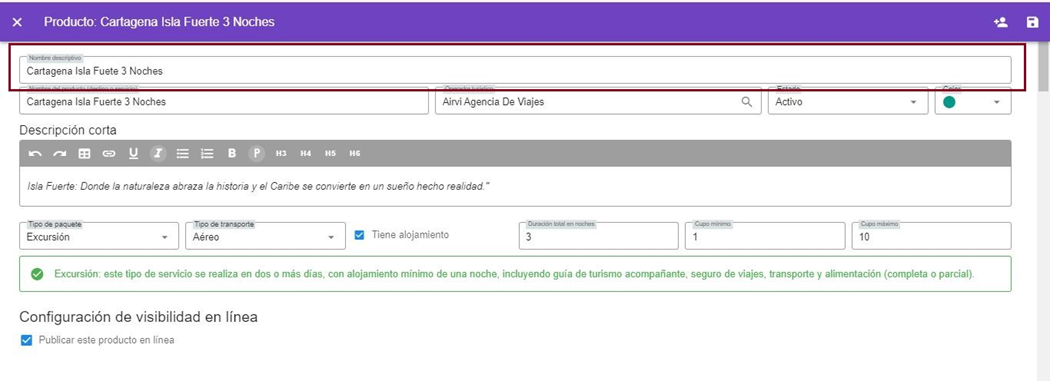This screenshot has width=1050, height=381.
Task: Insert a table using the table icon
Action: click(x=84, y=153)
